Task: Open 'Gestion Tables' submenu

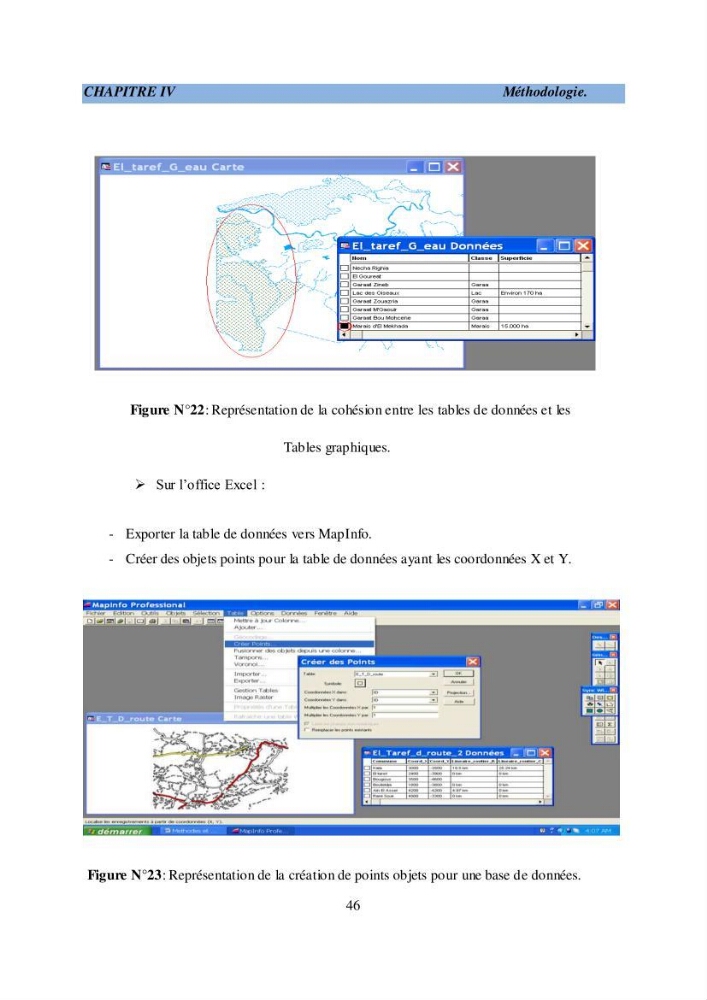Action: (262, 691)
